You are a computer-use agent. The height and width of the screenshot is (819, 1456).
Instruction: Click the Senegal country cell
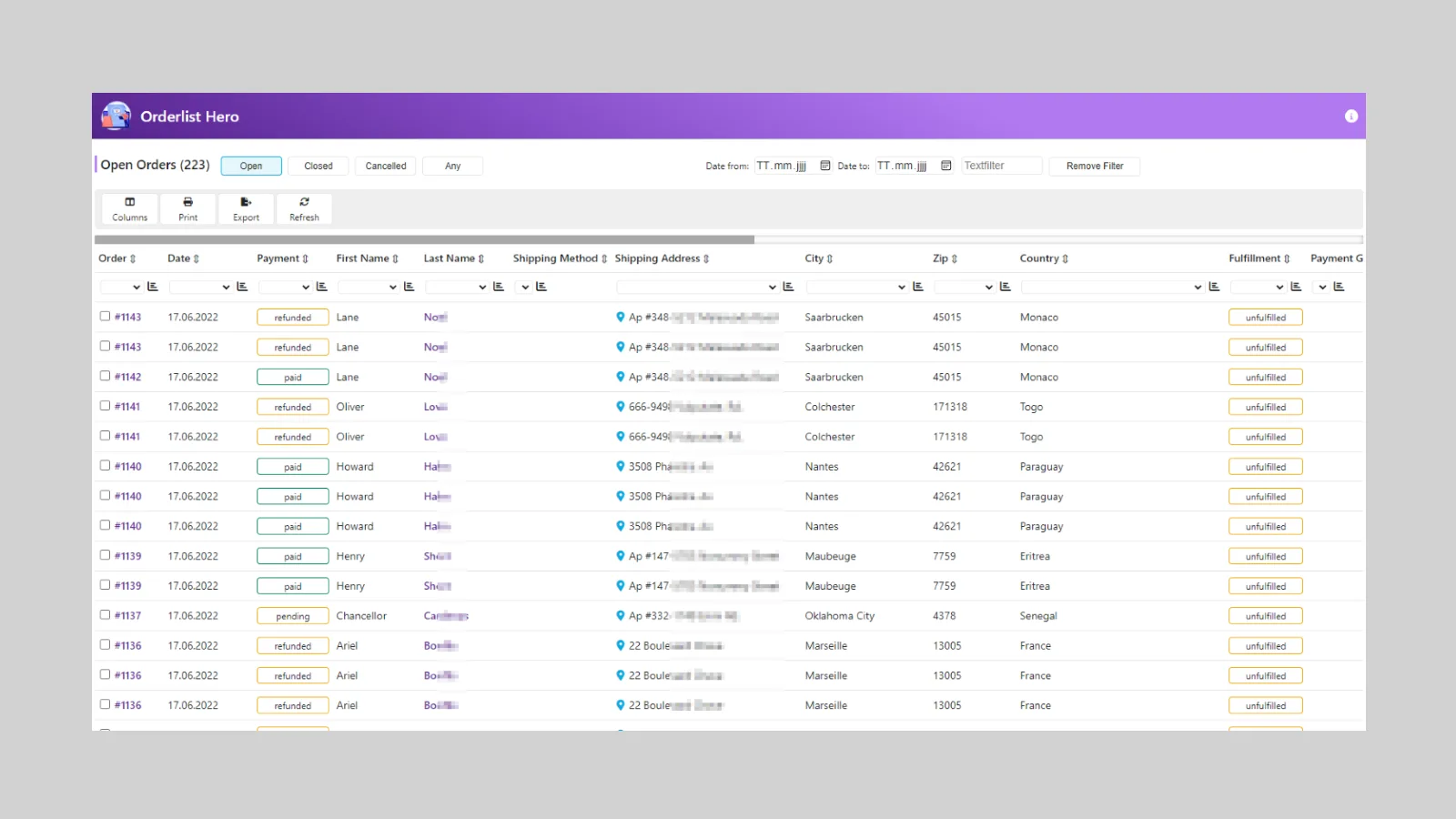point(1038,616)
